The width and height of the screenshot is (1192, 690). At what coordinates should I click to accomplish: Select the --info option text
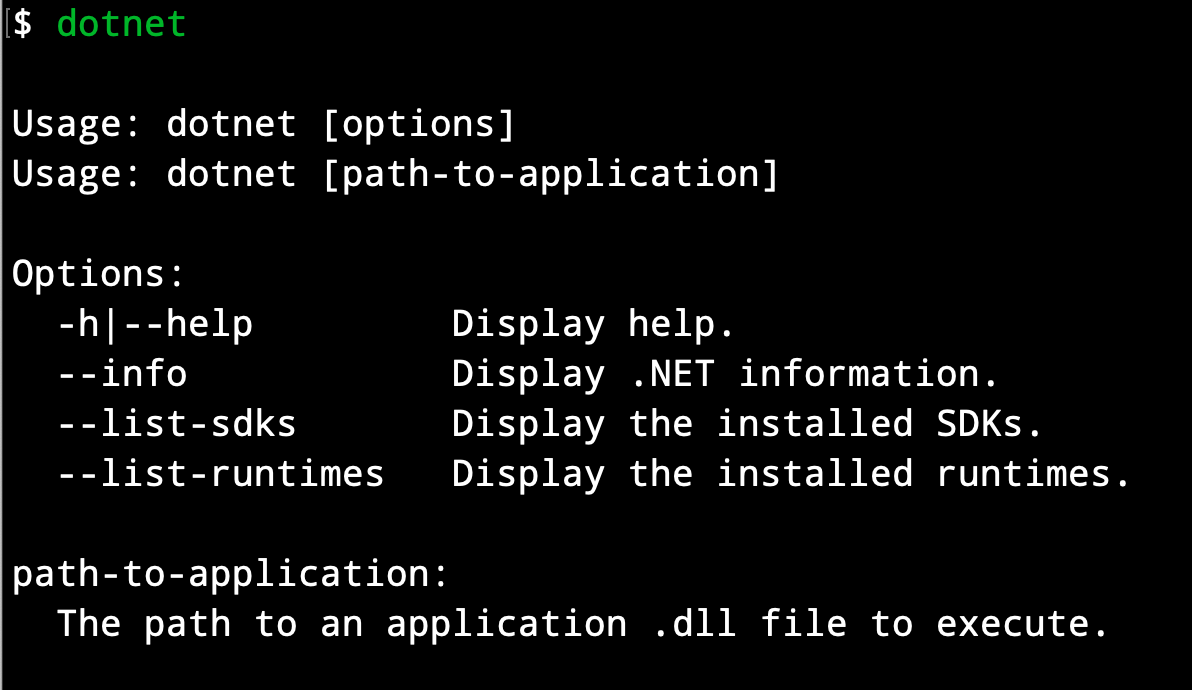point(122,374)
